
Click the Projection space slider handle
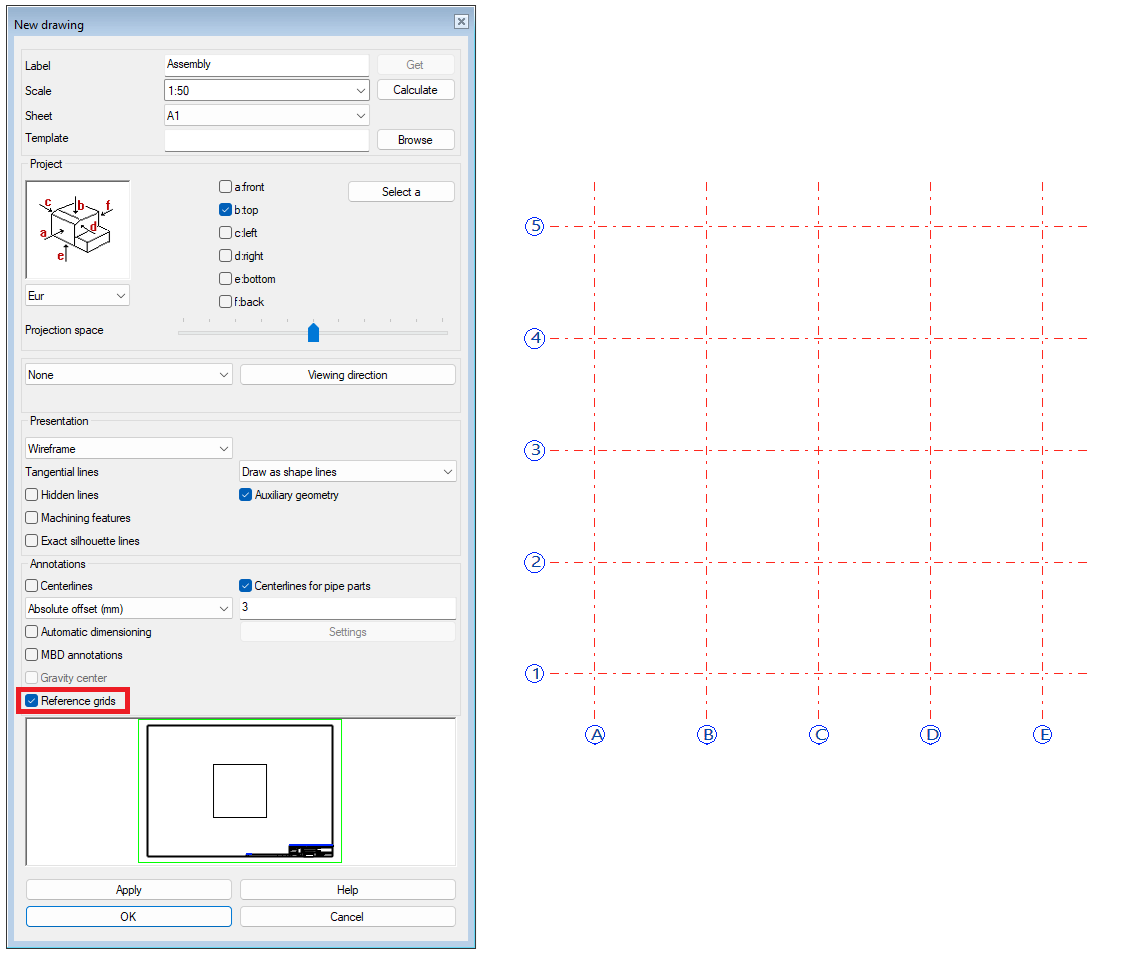[313, 332]
